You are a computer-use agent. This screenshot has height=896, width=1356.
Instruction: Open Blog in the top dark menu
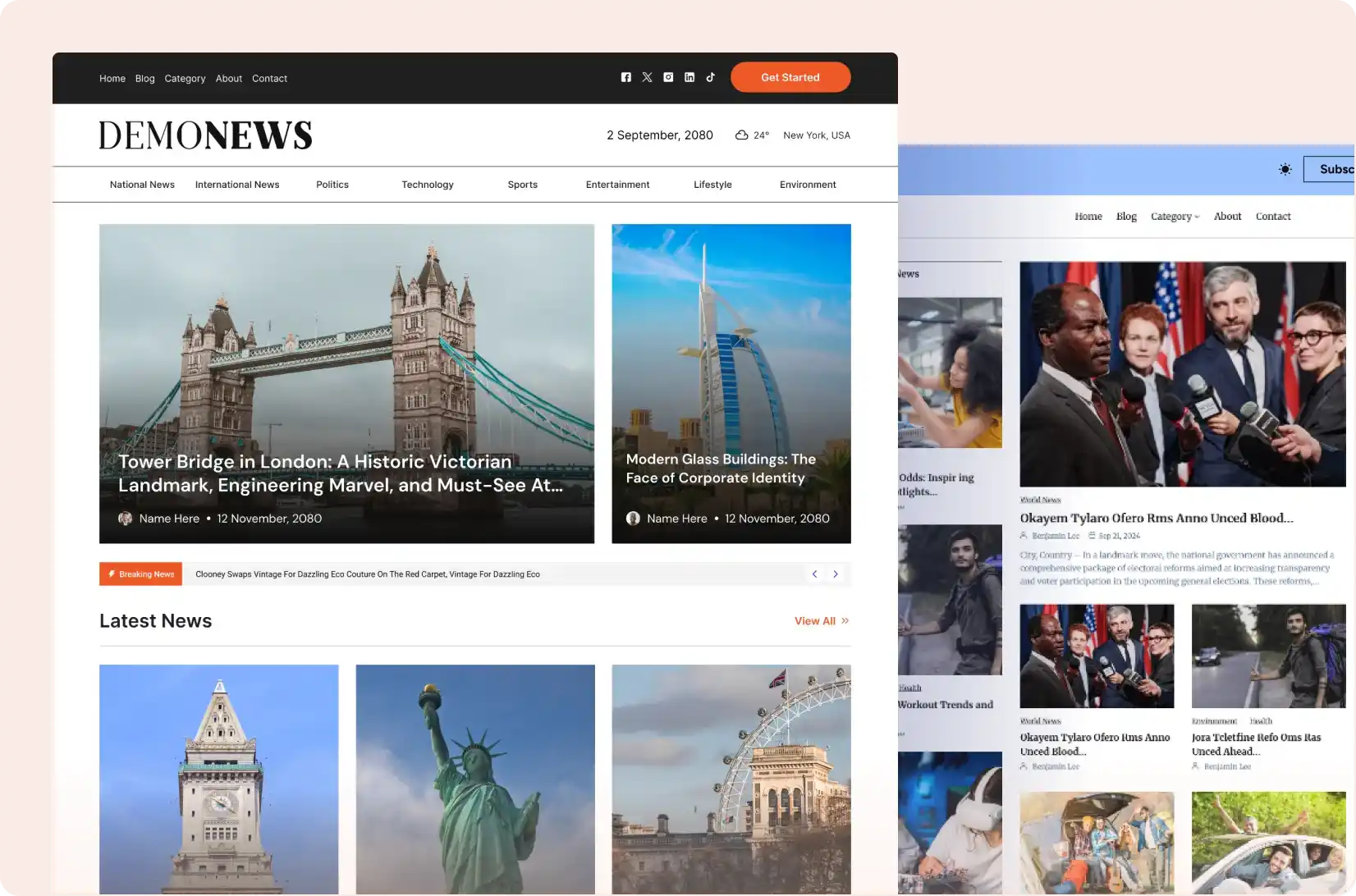(144, 79)
